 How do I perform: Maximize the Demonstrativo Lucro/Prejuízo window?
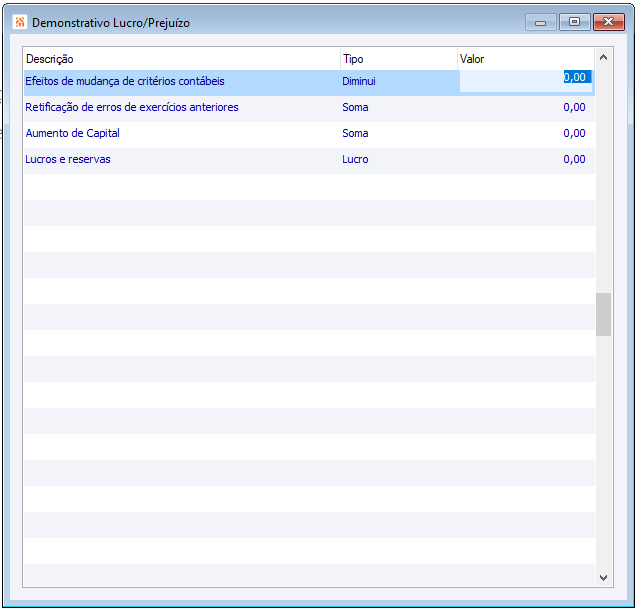574,22
